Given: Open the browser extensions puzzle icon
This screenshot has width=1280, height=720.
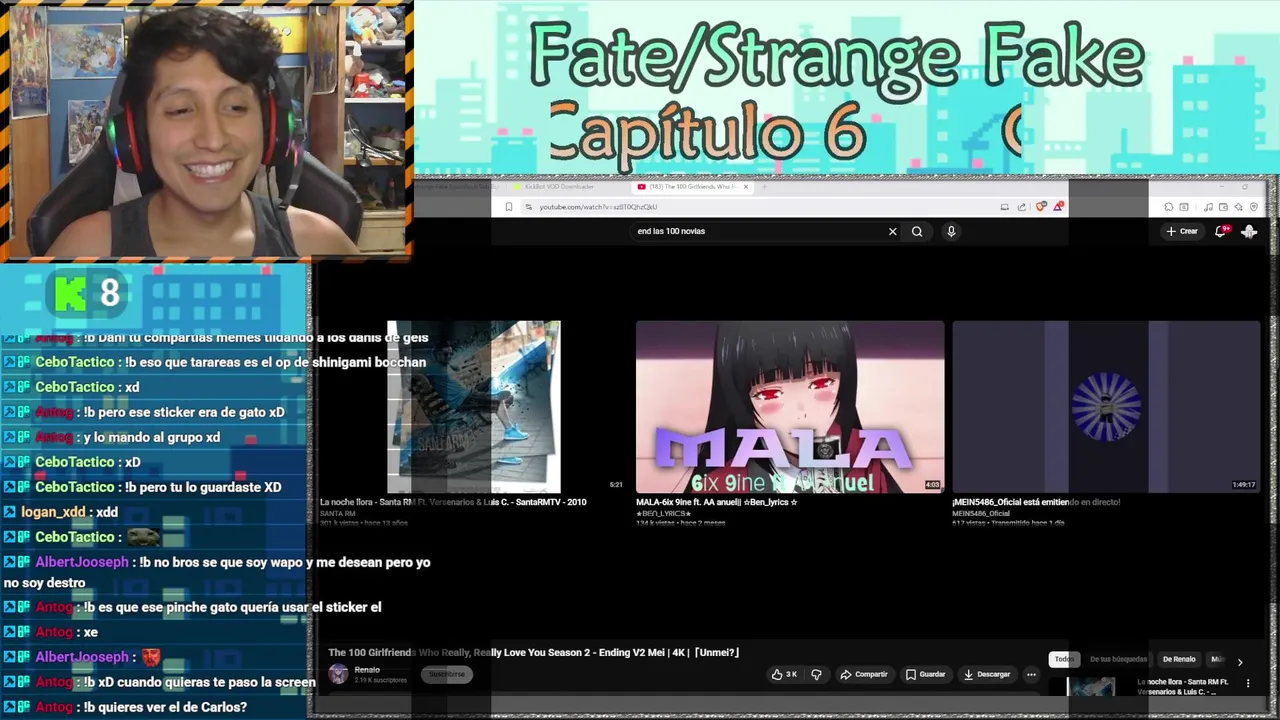Looking at the screenshot, I should click(1168, 207).
